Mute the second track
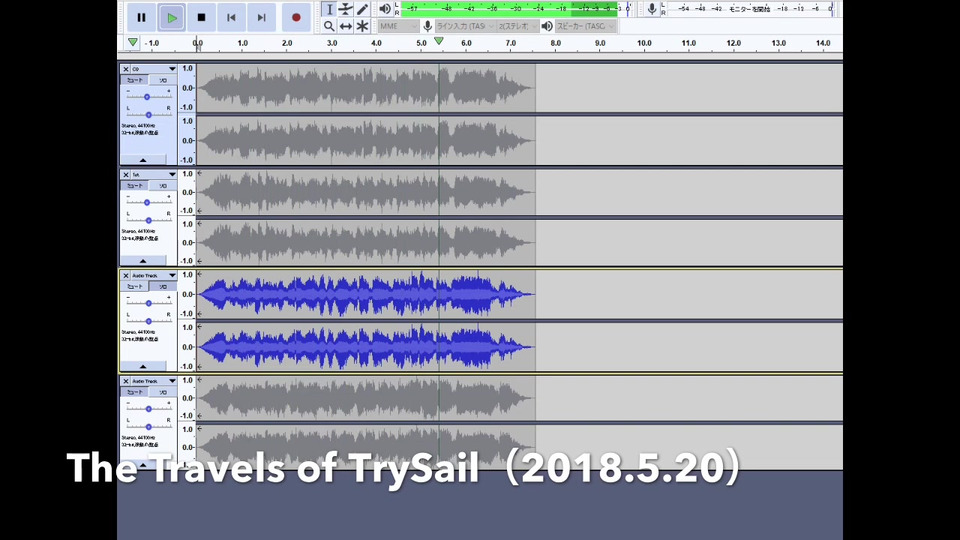960x540 pixels. click(134, 186)
